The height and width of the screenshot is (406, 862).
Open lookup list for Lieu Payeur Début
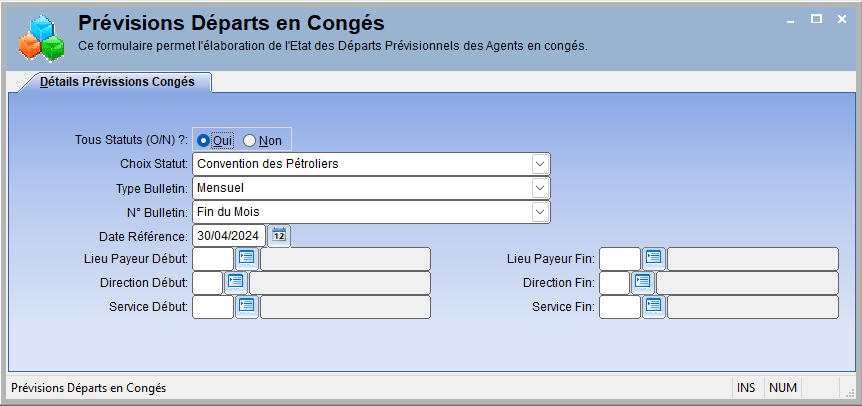point(247,259)
